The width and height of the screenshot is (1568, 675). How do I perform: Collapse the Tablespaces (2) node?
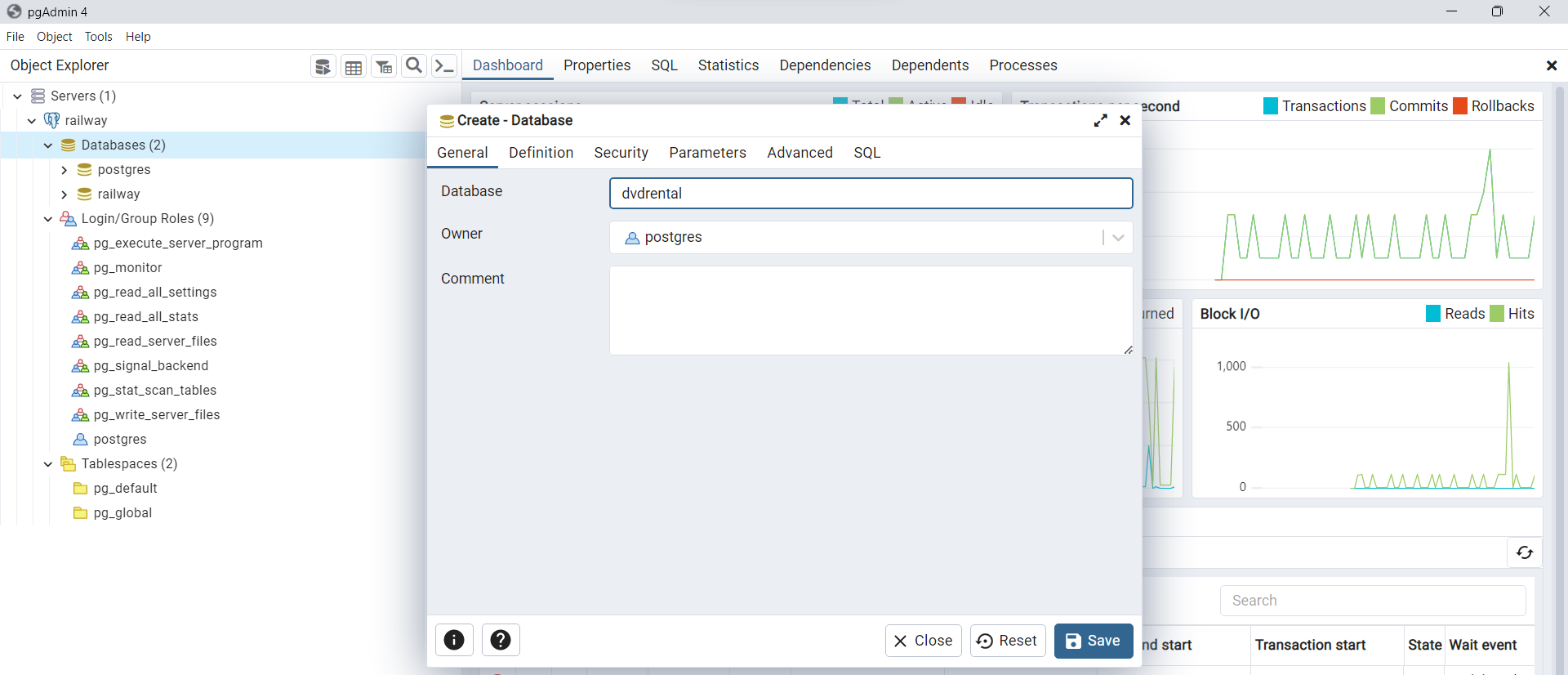tap(48, 463)
